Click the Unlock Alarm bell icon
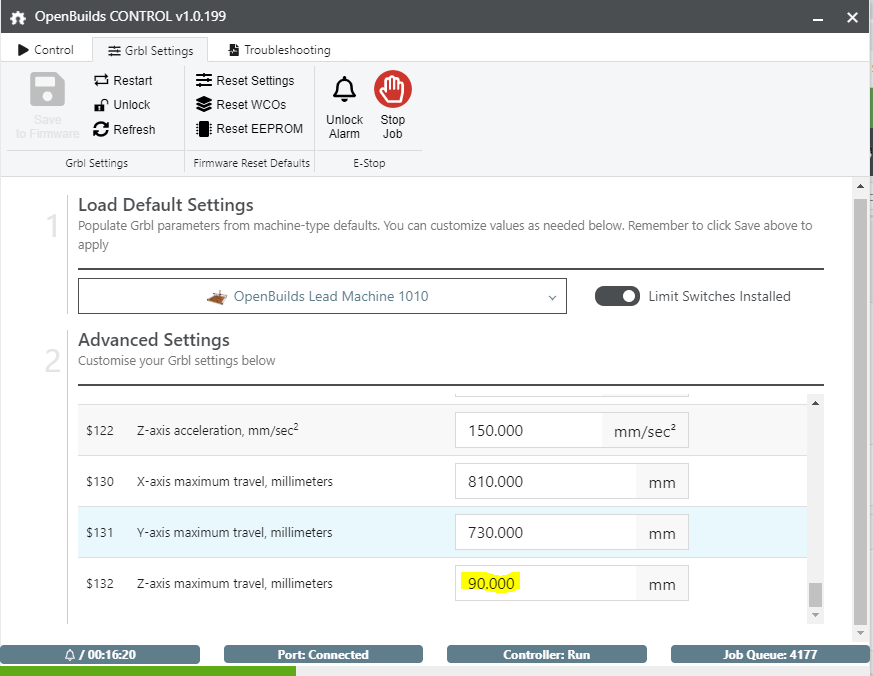Image resolution: width=873 pixels, height=676 pixels. pos(344,90)
